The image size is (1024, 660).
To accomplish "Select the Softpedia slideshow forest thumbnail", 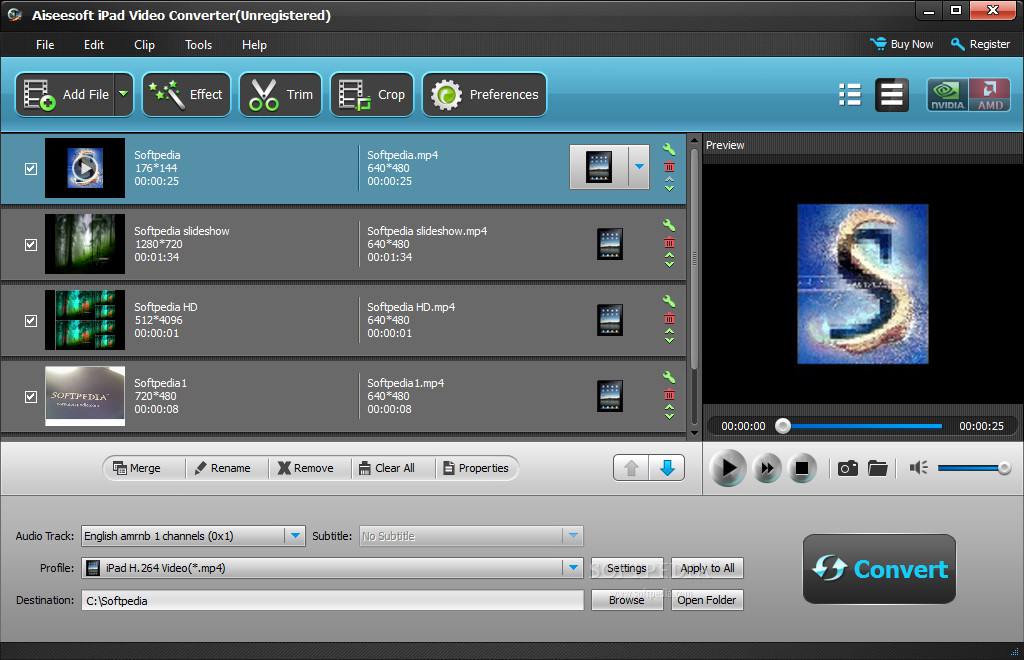I will (85, 244).
